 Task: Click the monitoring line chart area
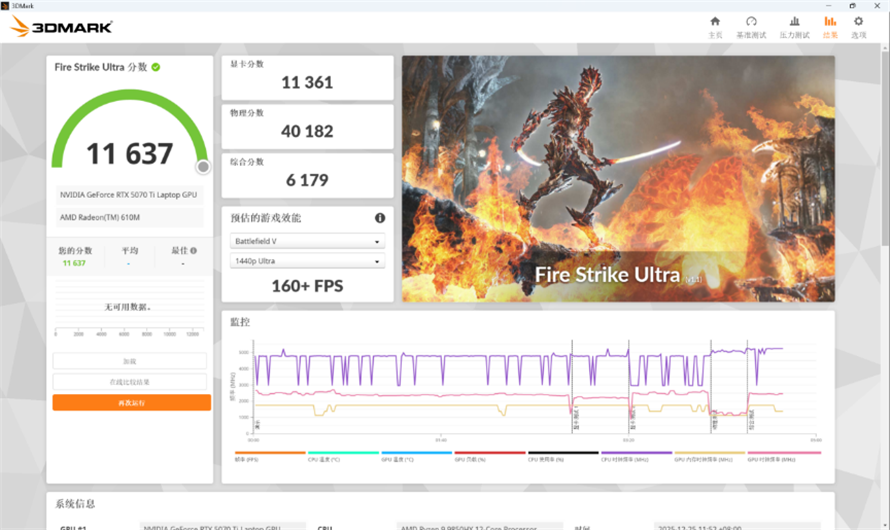[534, 389]
